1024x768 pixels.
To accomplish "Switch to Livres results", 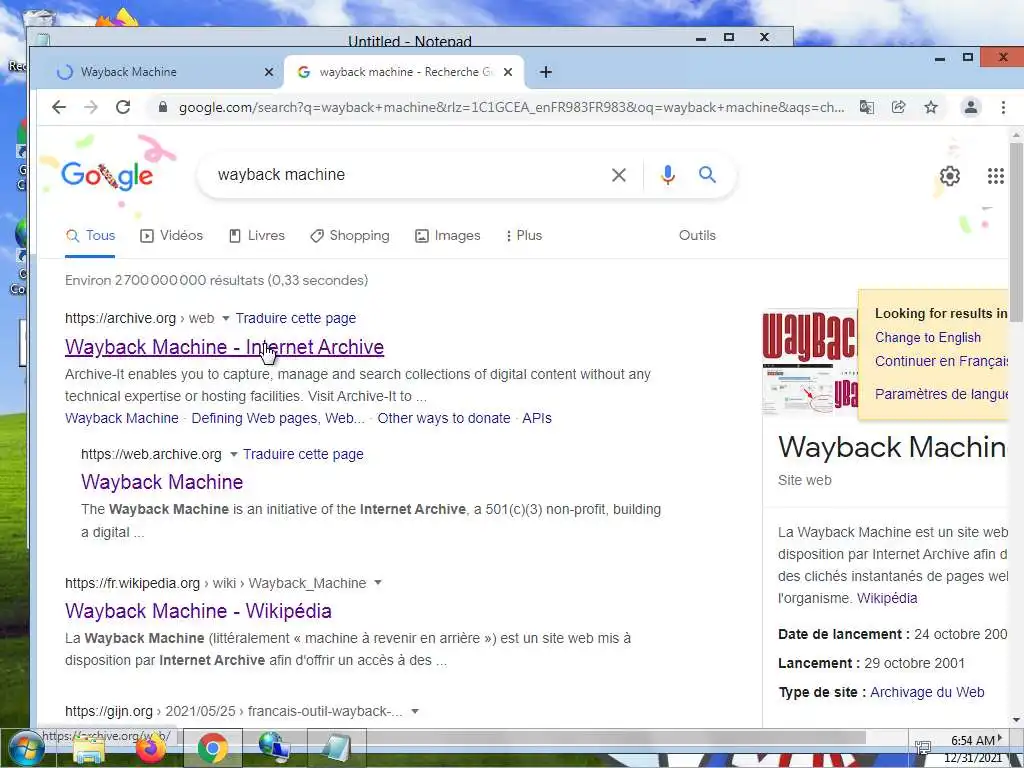I will (257, 236).
